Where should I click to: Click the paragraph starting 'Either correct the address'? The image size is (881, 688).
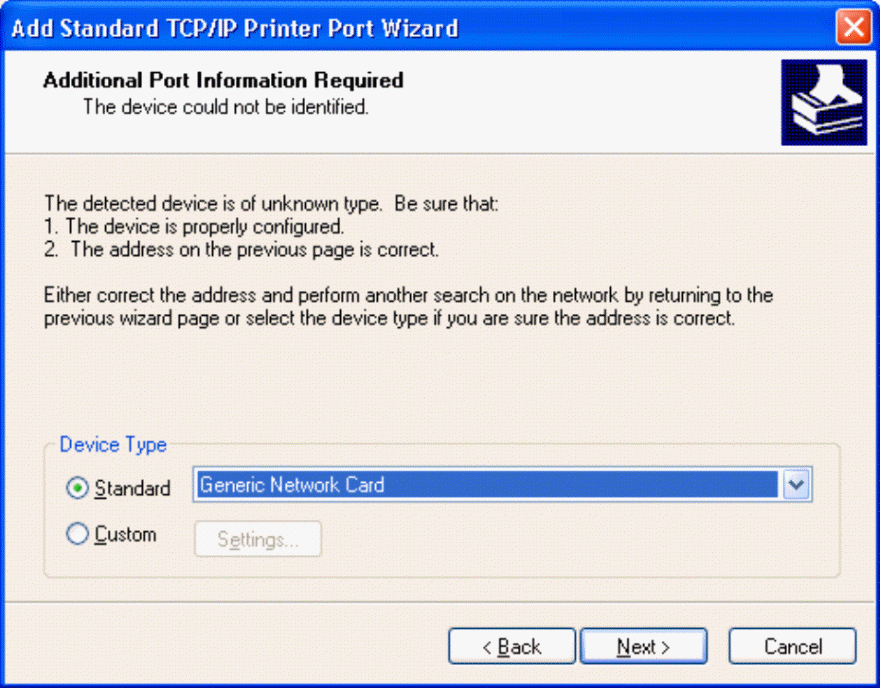408,307
